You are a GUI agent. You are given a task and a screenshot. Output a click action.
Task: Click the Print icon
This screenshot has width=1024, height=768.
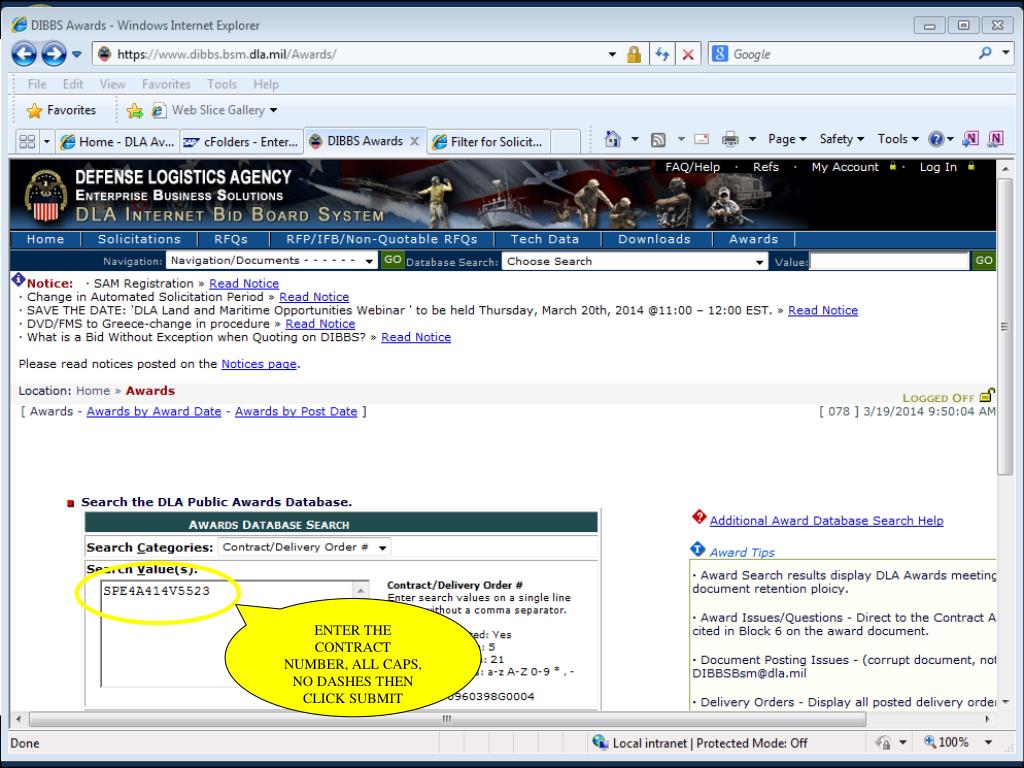pyautogui.click(x=730, y=138)
